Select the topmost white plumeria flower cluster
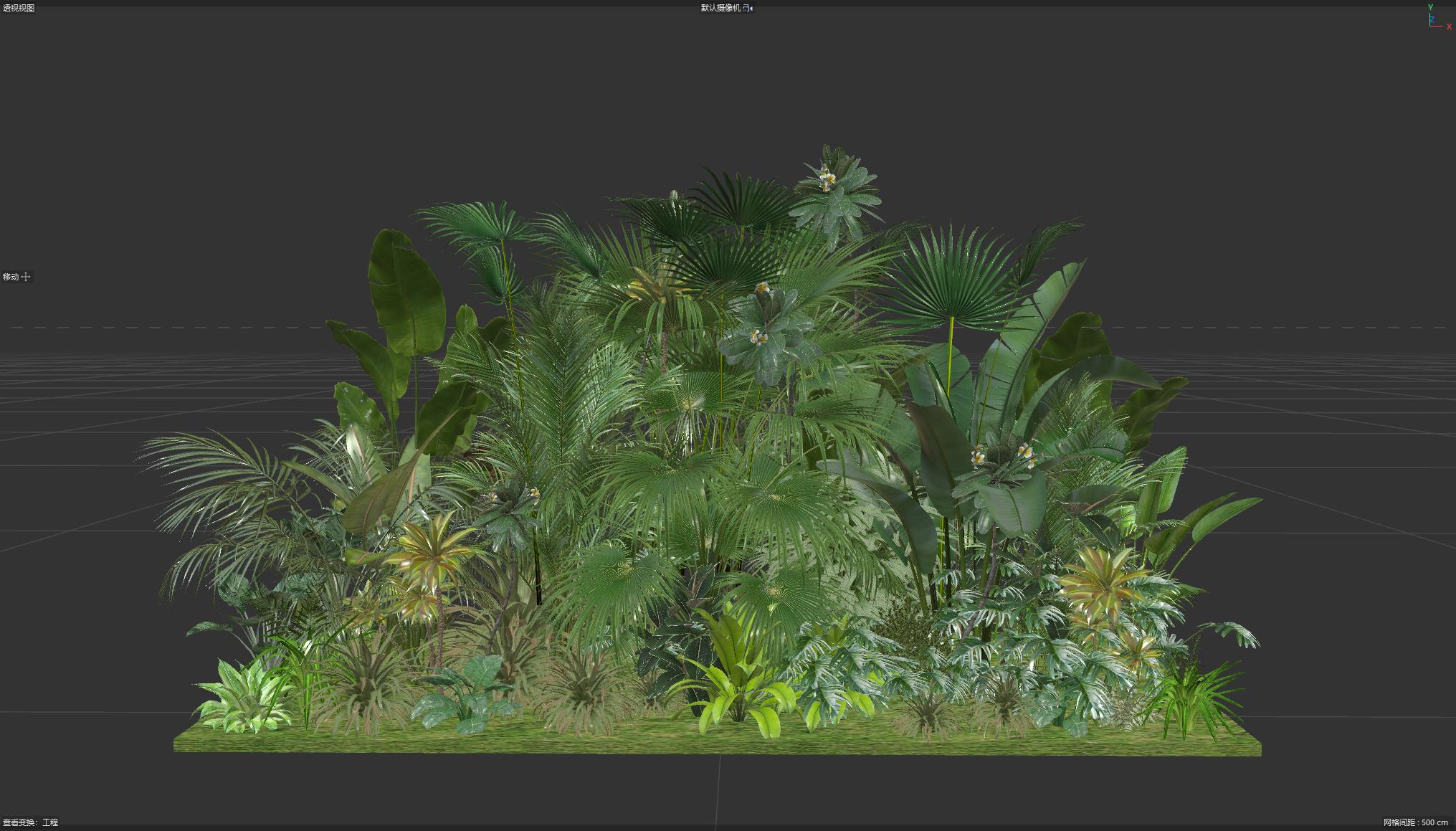 (x=828, y=177)
